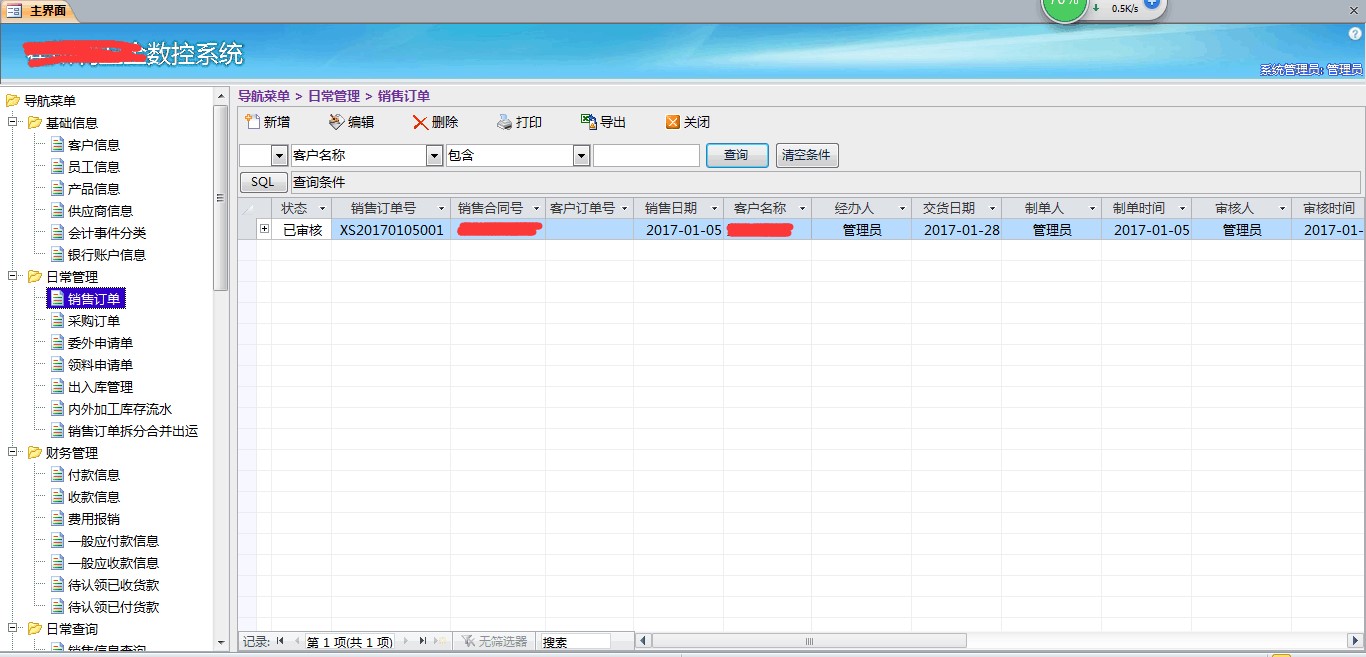This screenshot has height=657, width=1366.
Task: Open 内外加工库存流水 in the navigation tree
Action: click(x=120, y=409)
